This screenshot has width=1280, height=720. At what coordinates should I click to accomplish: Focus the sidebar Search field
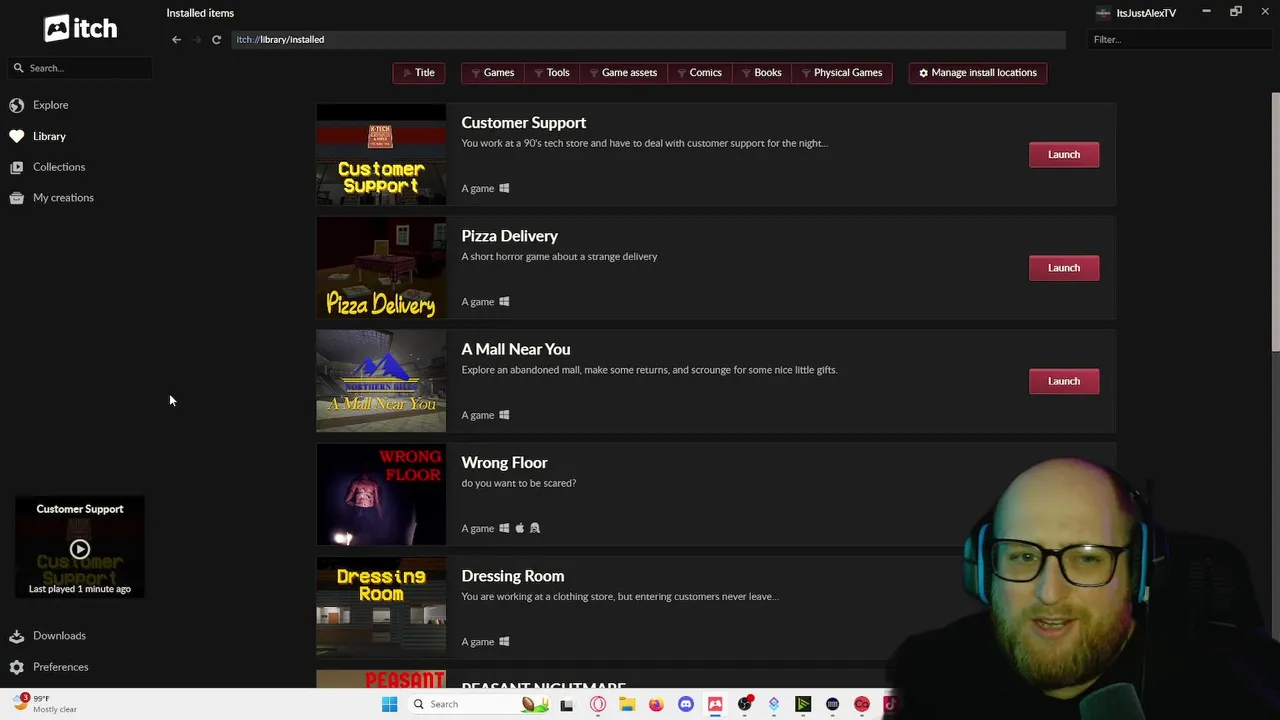click(x=80, y=68)
